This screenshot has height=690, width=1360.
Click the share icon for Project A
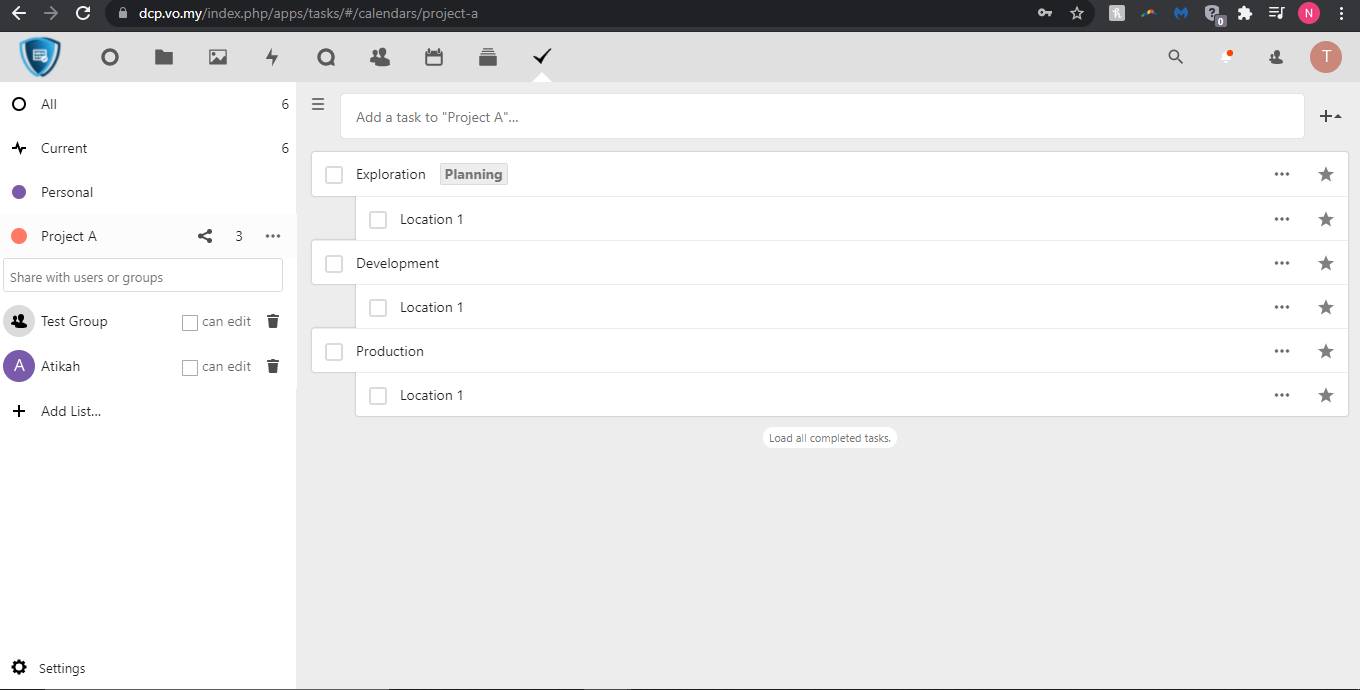click(x=205, y=237)
